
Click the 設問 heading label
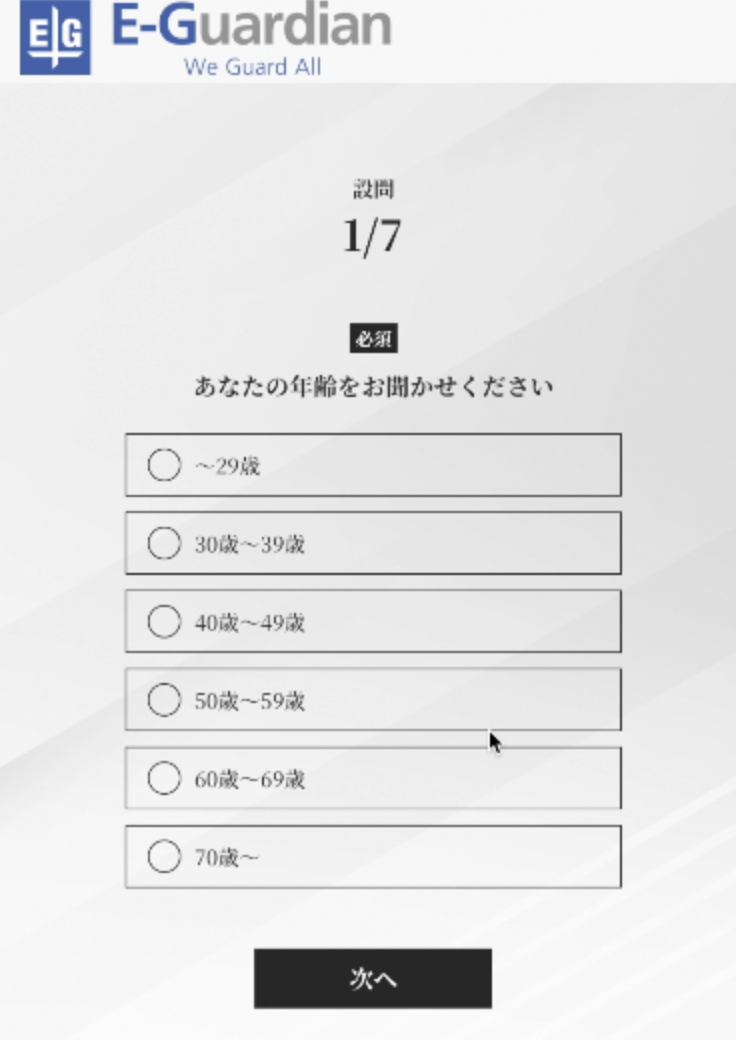pos(373,189)
